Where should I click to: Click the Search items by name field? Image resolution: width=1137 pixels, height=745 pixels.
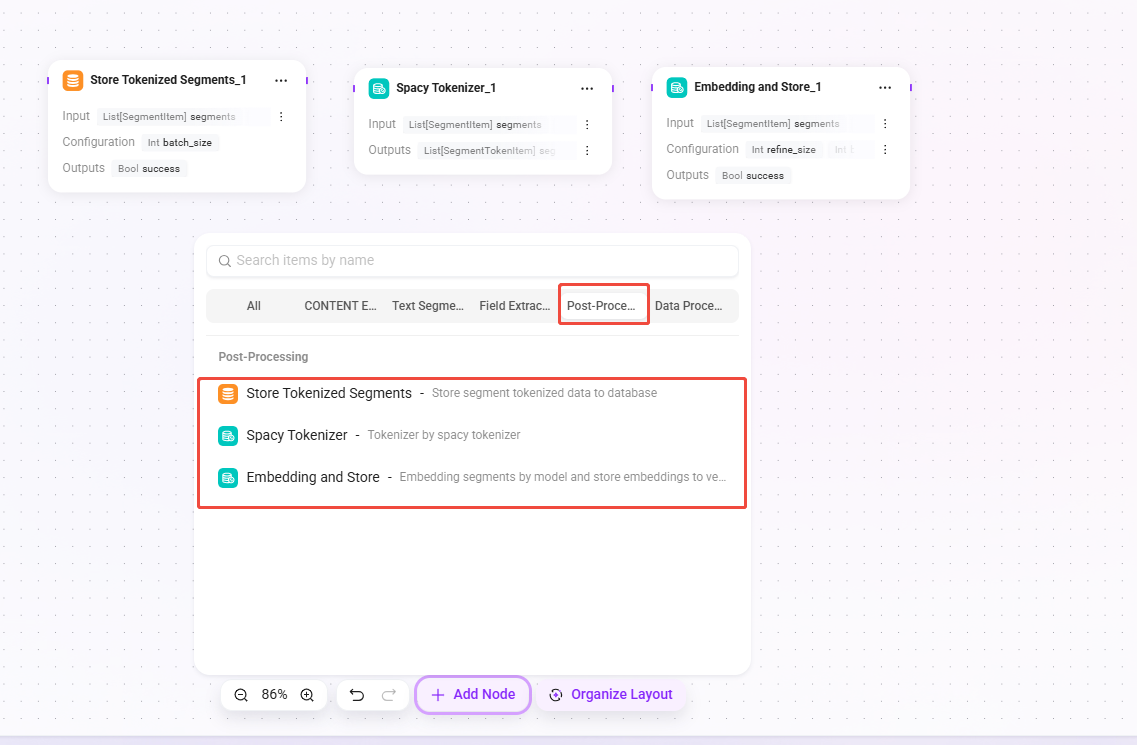point(473,261)
